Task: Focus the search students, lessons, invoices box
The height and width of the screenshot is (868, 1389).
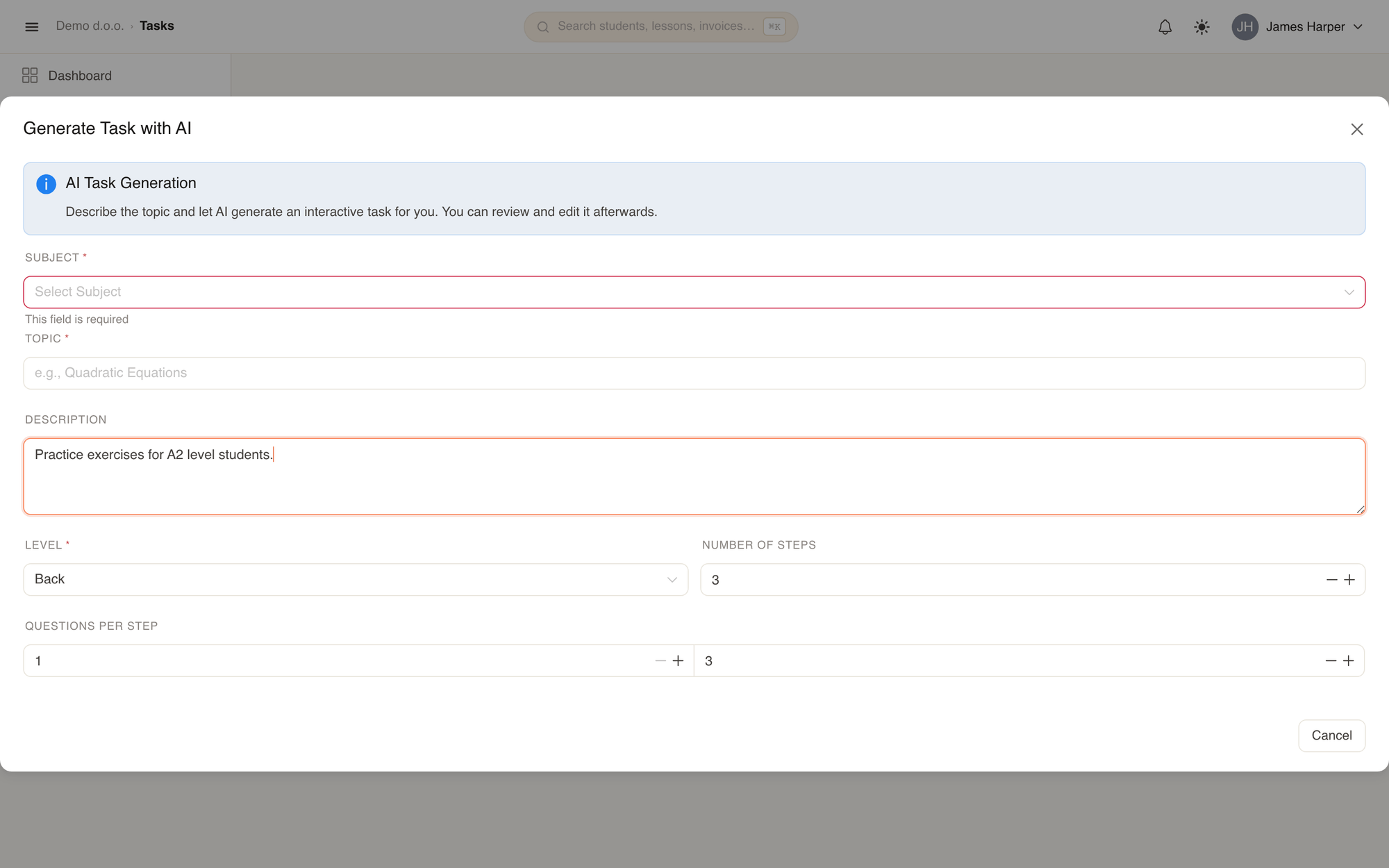Action: pos(660,26)
